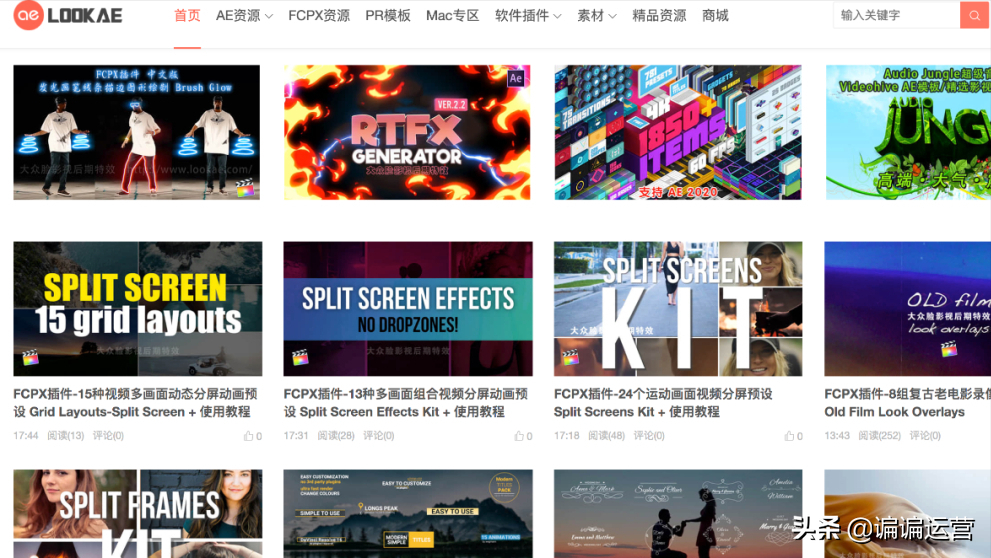Focus the 输入关键字 search field
This screenshot has height=558, width=991.
[897, 15]
